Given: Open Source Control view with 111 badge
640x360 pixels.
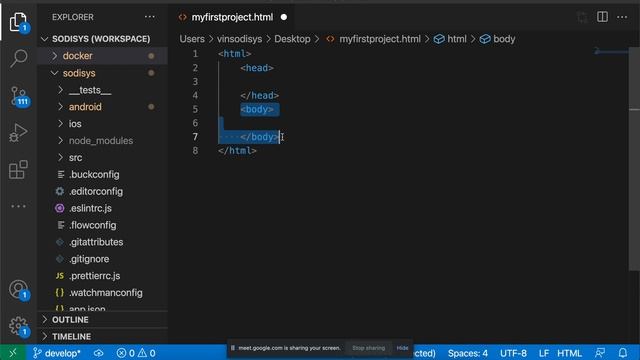Looking at the screenshot, I should 19,96.
